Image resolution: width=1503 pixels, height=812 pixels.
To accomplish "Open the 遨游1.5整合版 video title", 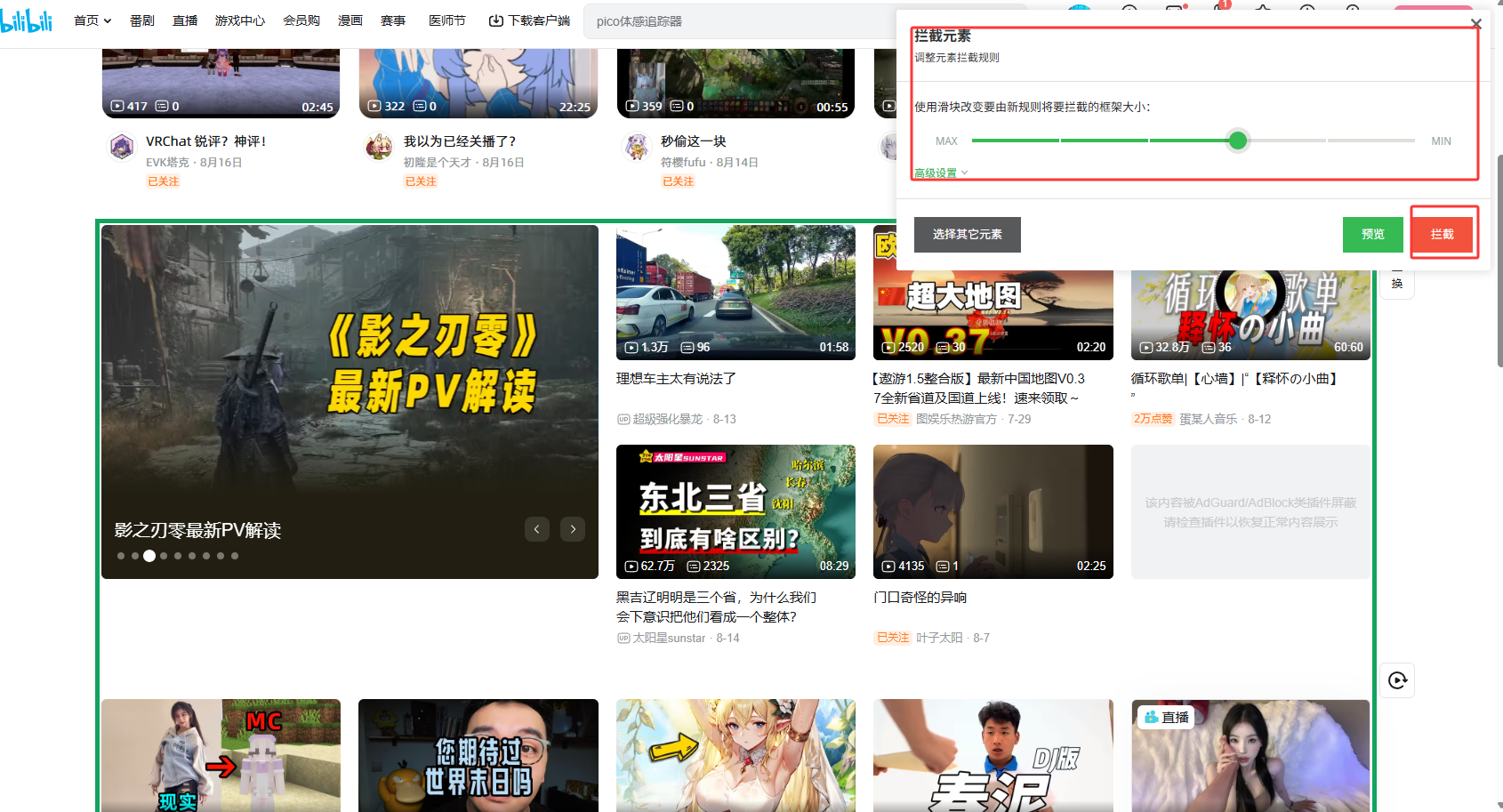I will [x=979, y=389].
